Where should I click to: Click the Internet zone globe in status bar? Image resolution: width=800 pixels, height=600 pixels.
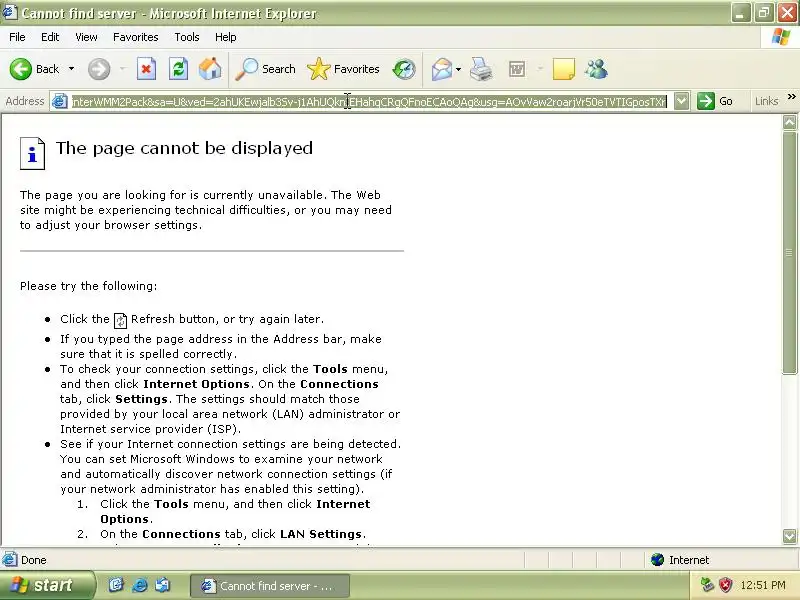point(657,560)
